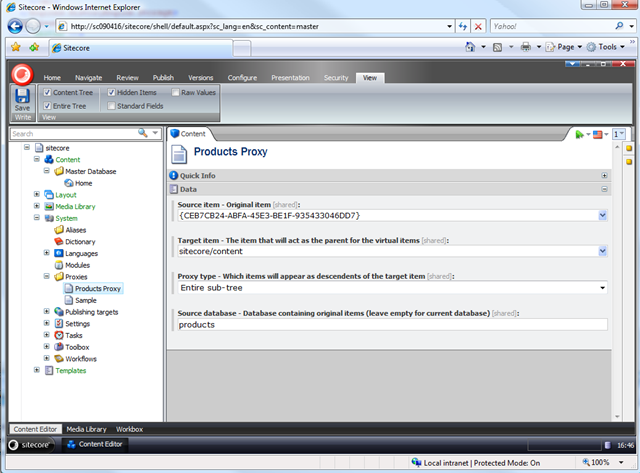Switch to the Publish ribbon tab
Screen dimensions: 640x473
[x=163, y=78]
